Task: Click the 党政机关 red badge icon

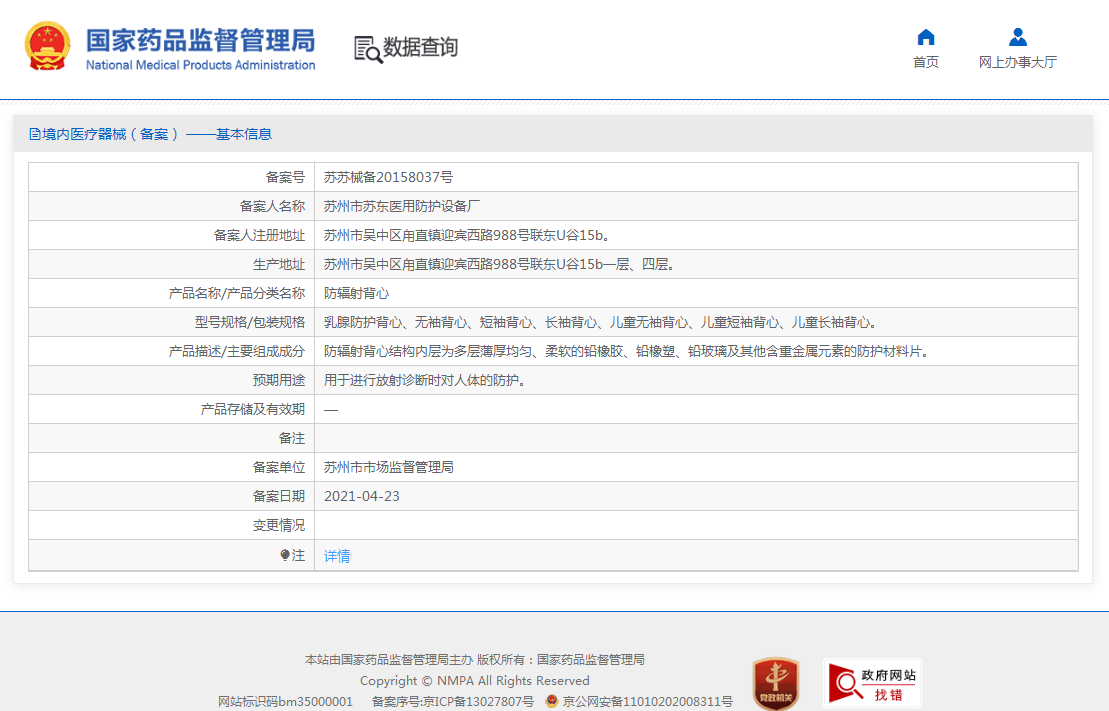Action: pyautogui.click(x=776, y=683)
